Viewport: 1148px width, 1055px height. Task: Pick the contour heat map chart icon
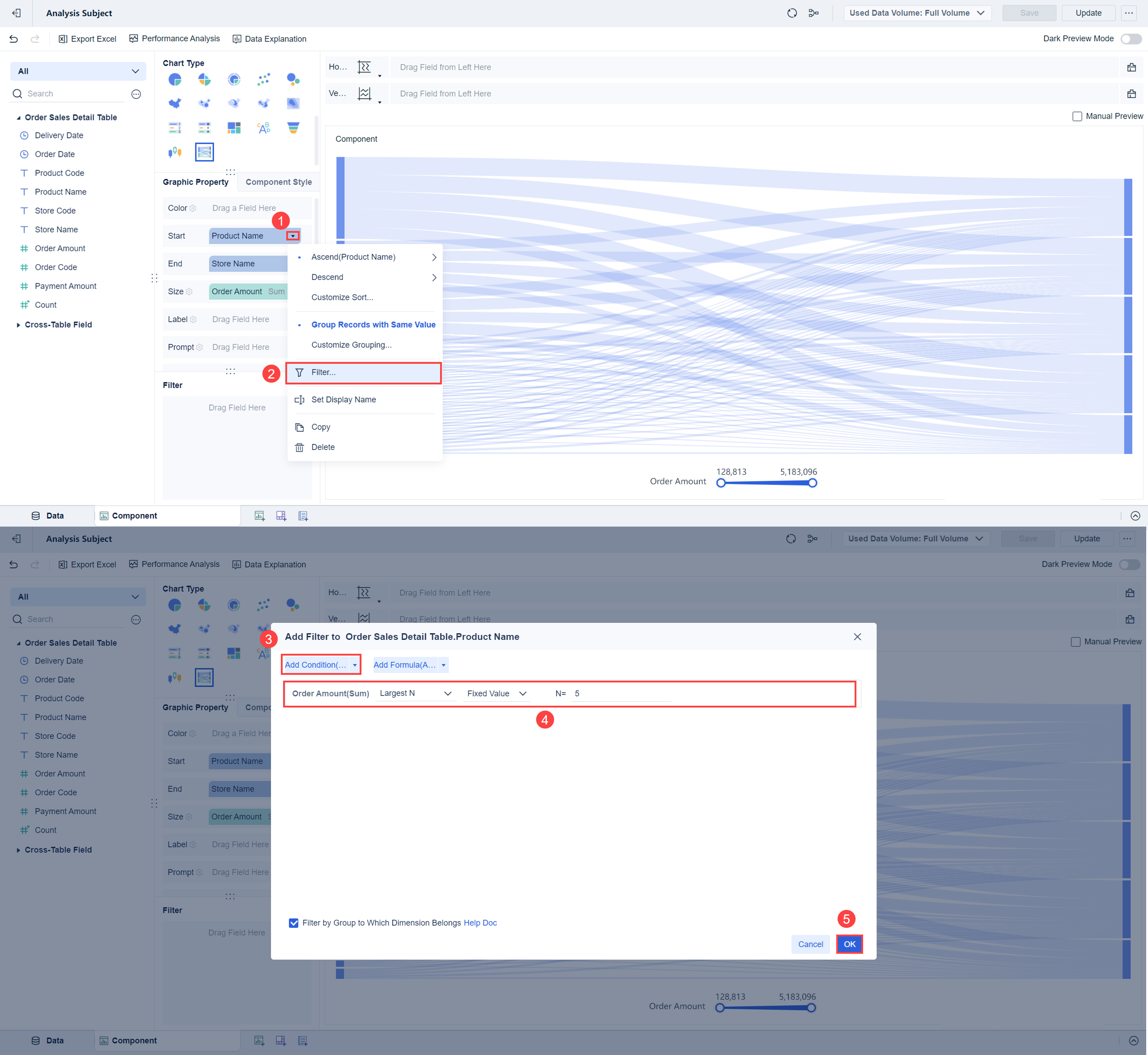pos(293,103)
